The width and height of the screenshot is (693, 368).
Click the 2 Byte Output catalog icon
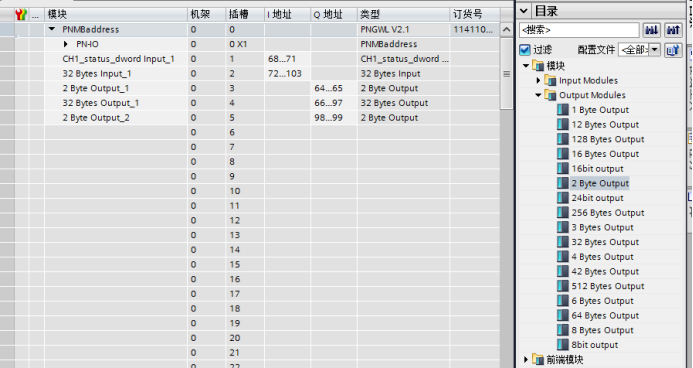[563, 183]
